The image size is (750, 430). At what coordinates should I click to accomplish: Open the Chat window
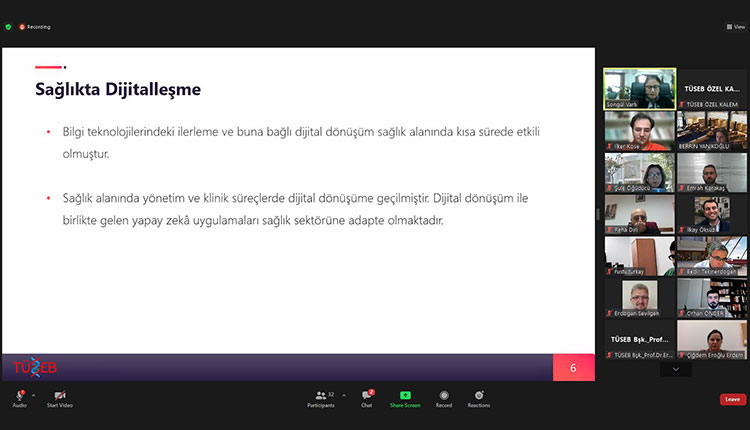[367, 396]
